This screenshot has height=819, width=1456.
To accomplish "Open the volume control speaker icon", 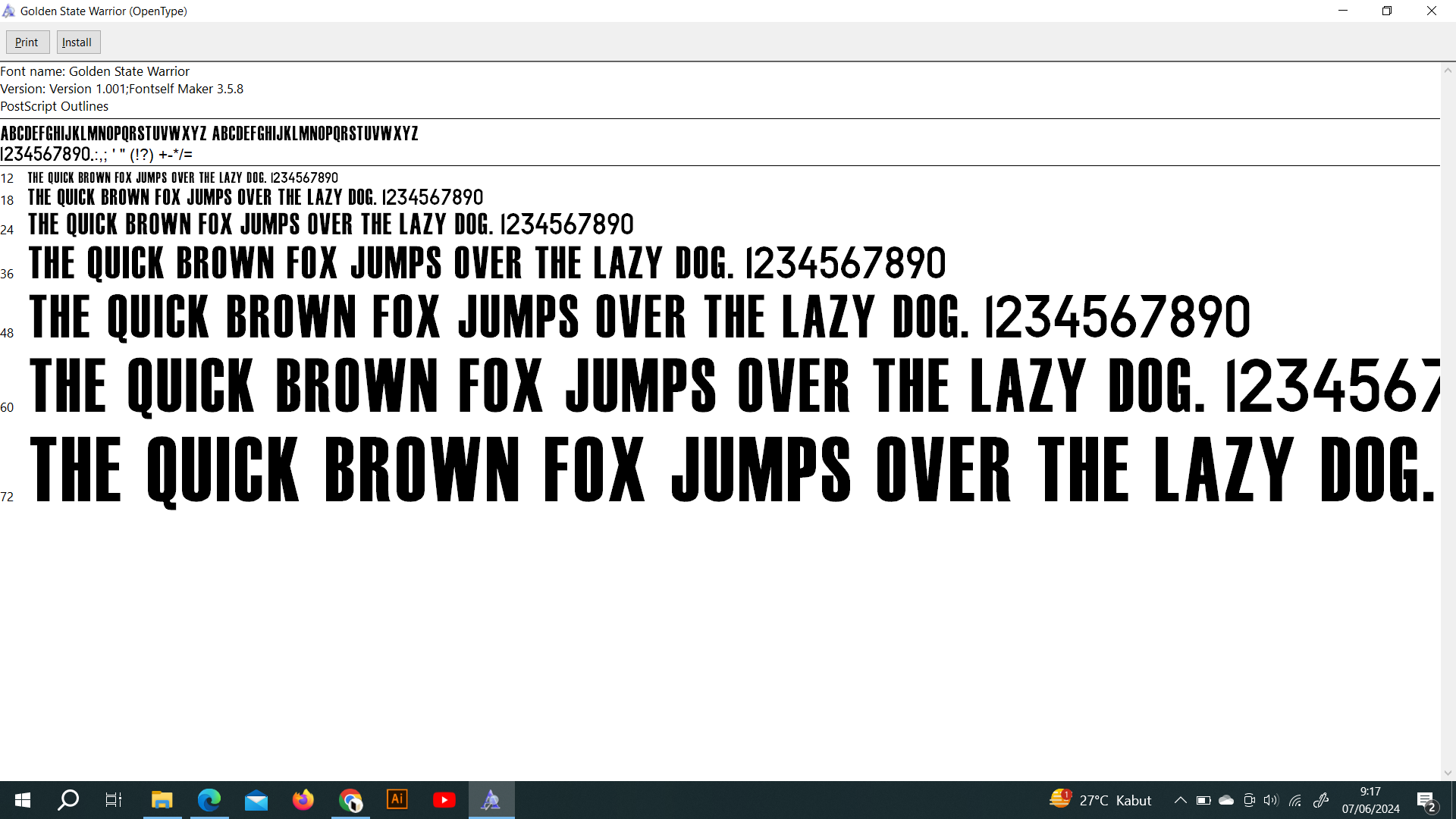I will (x=1271, y=800).
